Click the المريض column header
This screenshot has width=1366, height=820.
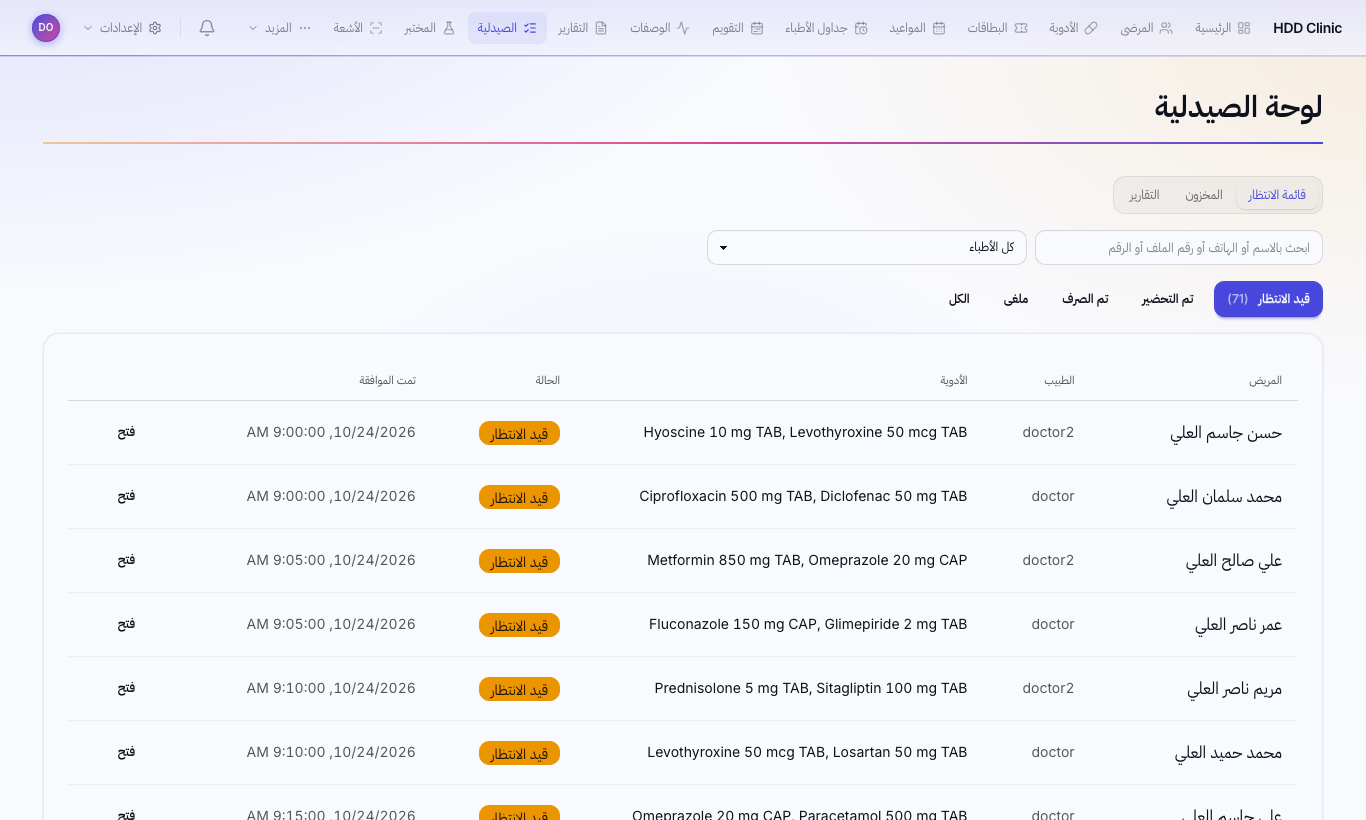coord(1265,381)
